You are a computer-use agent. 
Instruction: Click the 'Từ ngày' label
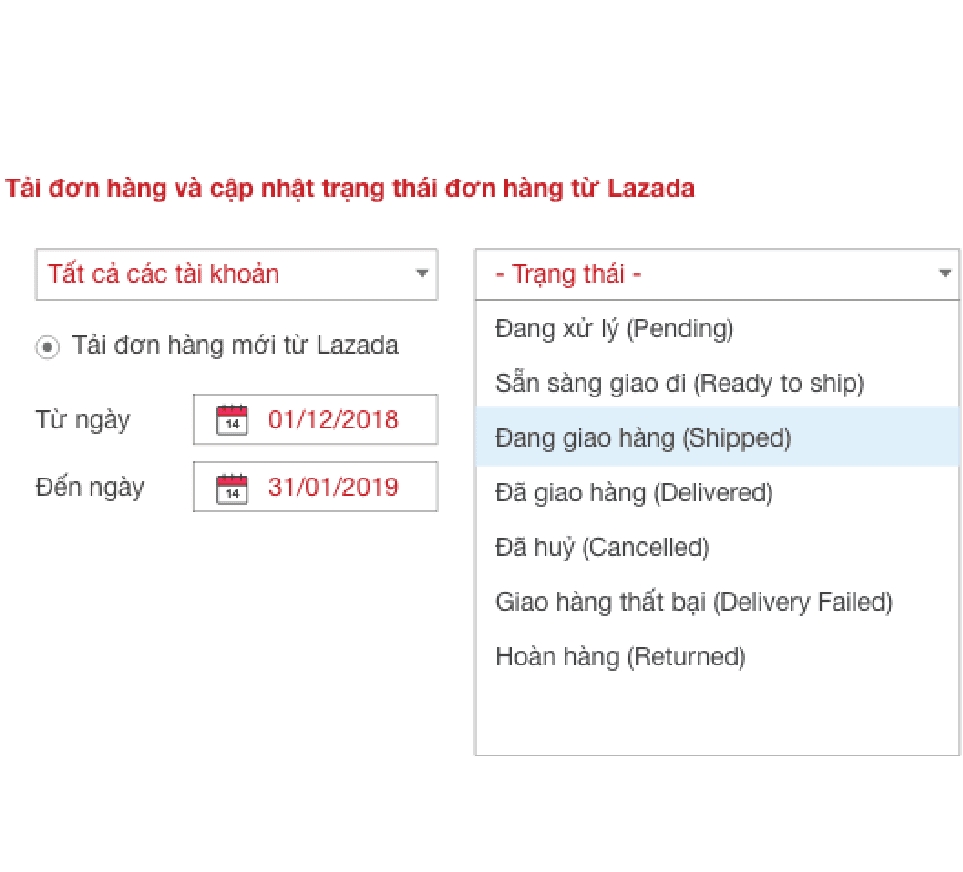pos(82,419)
